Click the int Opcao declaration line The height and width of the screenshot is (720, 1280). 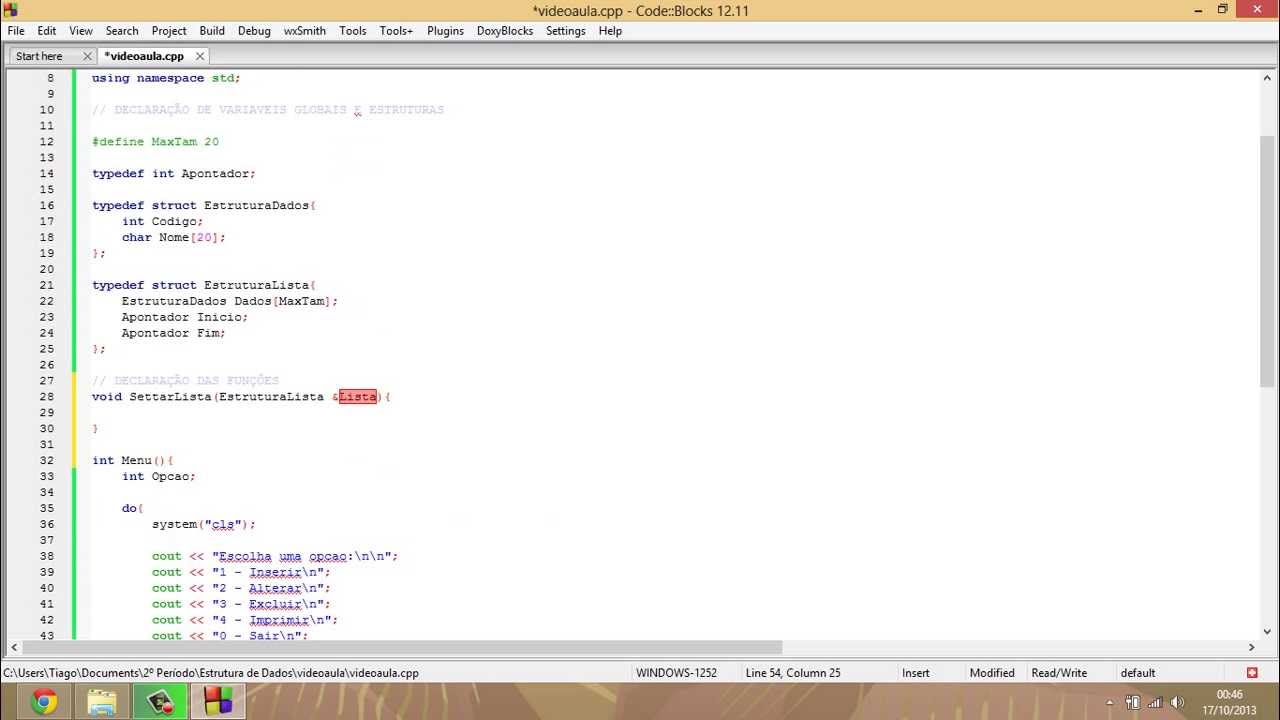pyautogui.click(x=159, y=477)
